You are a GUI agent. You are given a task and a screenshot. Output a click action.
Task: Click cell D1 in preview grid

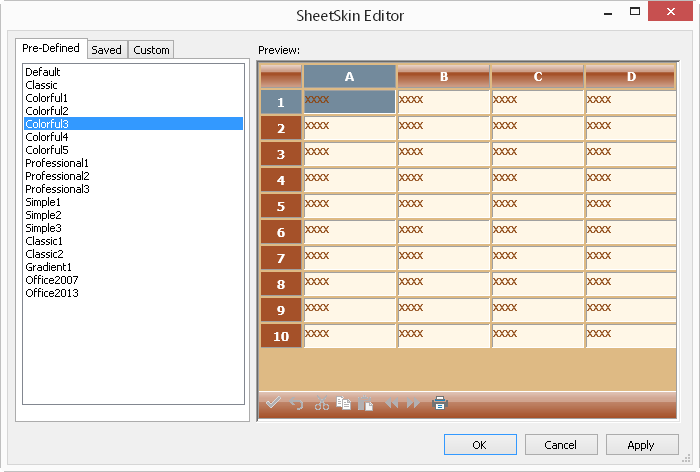(631, 102)
